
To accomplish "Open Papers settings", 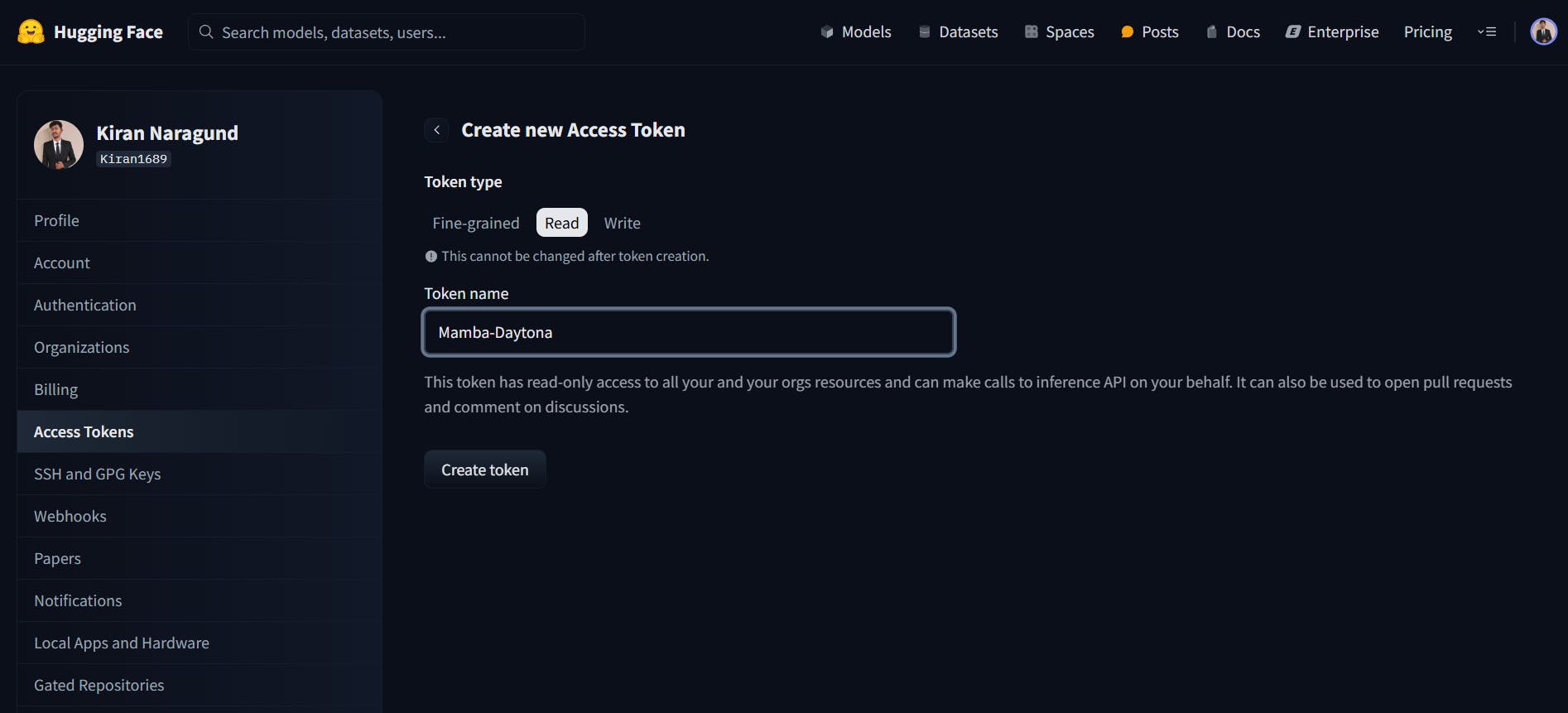I will (200, 558).
